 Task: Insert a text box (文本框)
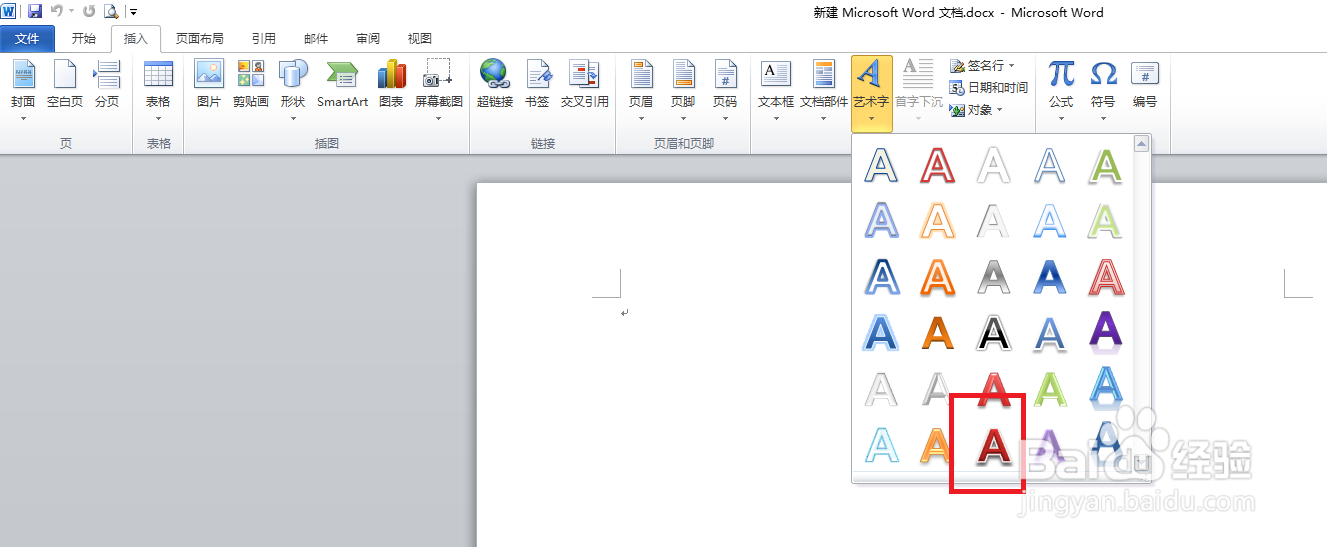click(776, 90)
